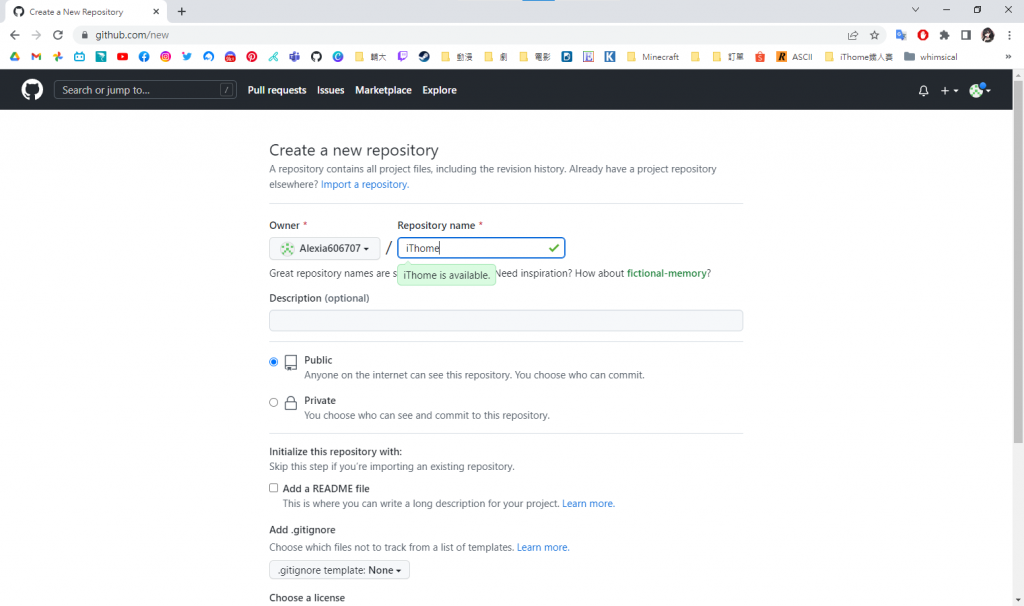Viewport: 1024px width, 606px height.
Task: Open the Chrome extensions puzzle icon
Action: (944, 35)
